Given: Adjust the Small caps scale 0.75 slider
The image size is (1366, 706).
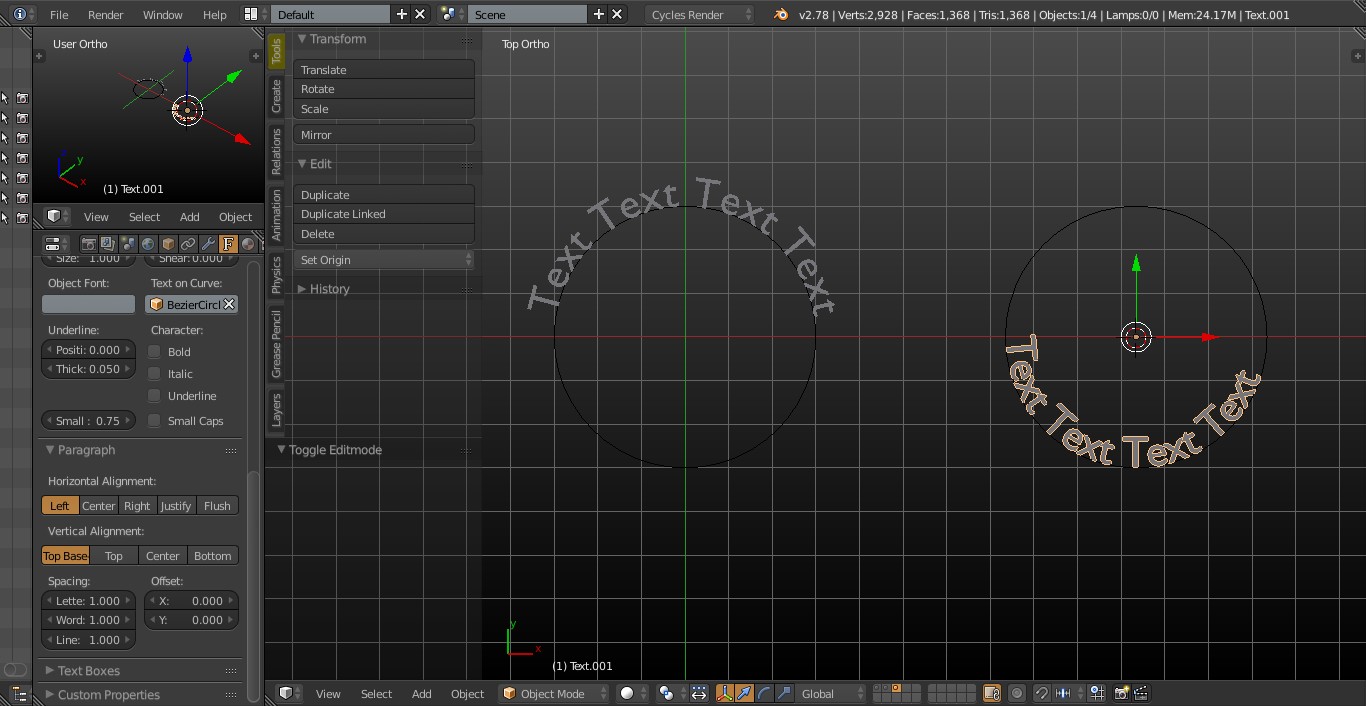Looking at the screenshot, I should [x=88, y=420].
